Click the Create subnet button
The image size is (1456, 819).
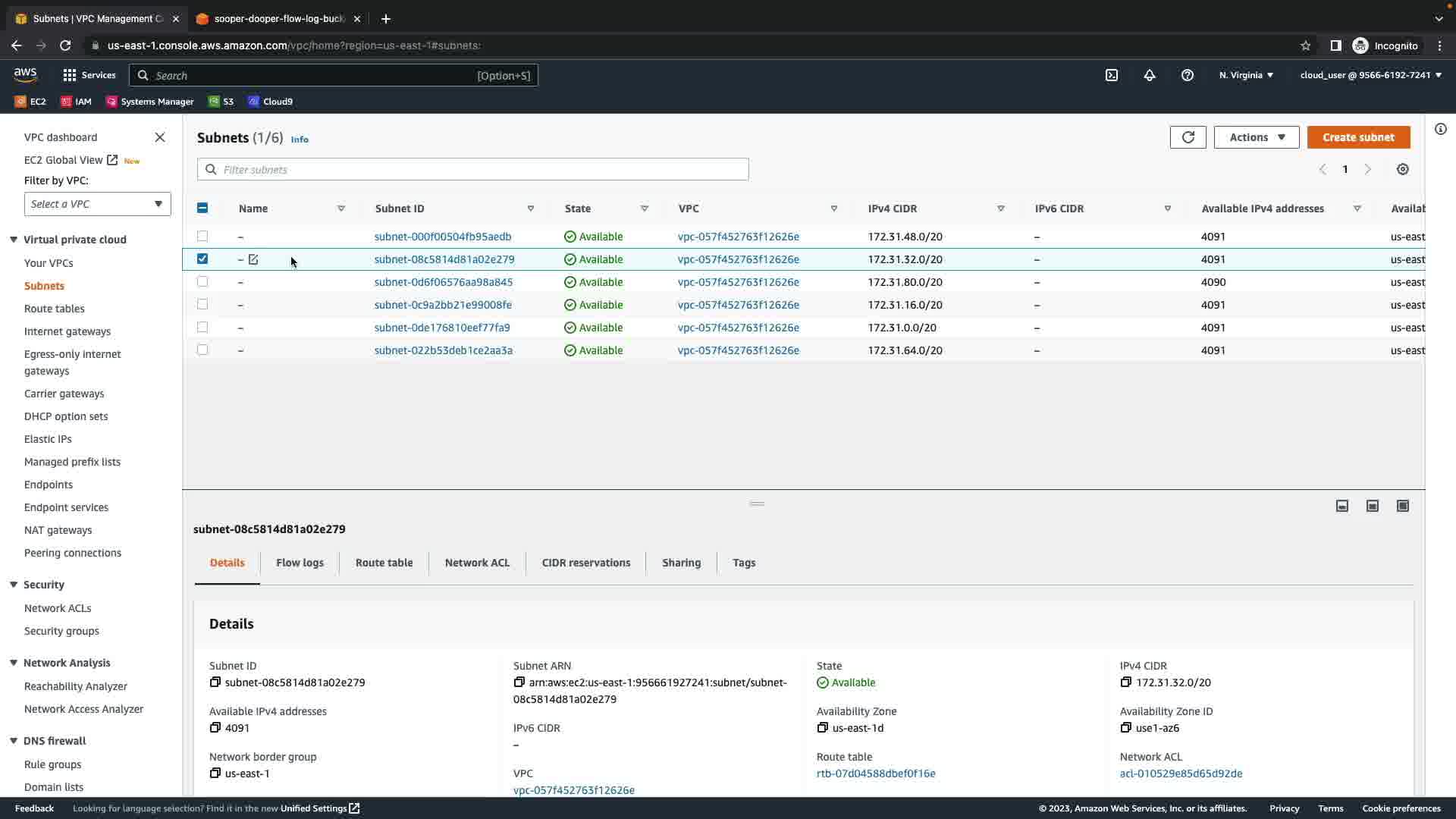click(x=1358, y=137)
